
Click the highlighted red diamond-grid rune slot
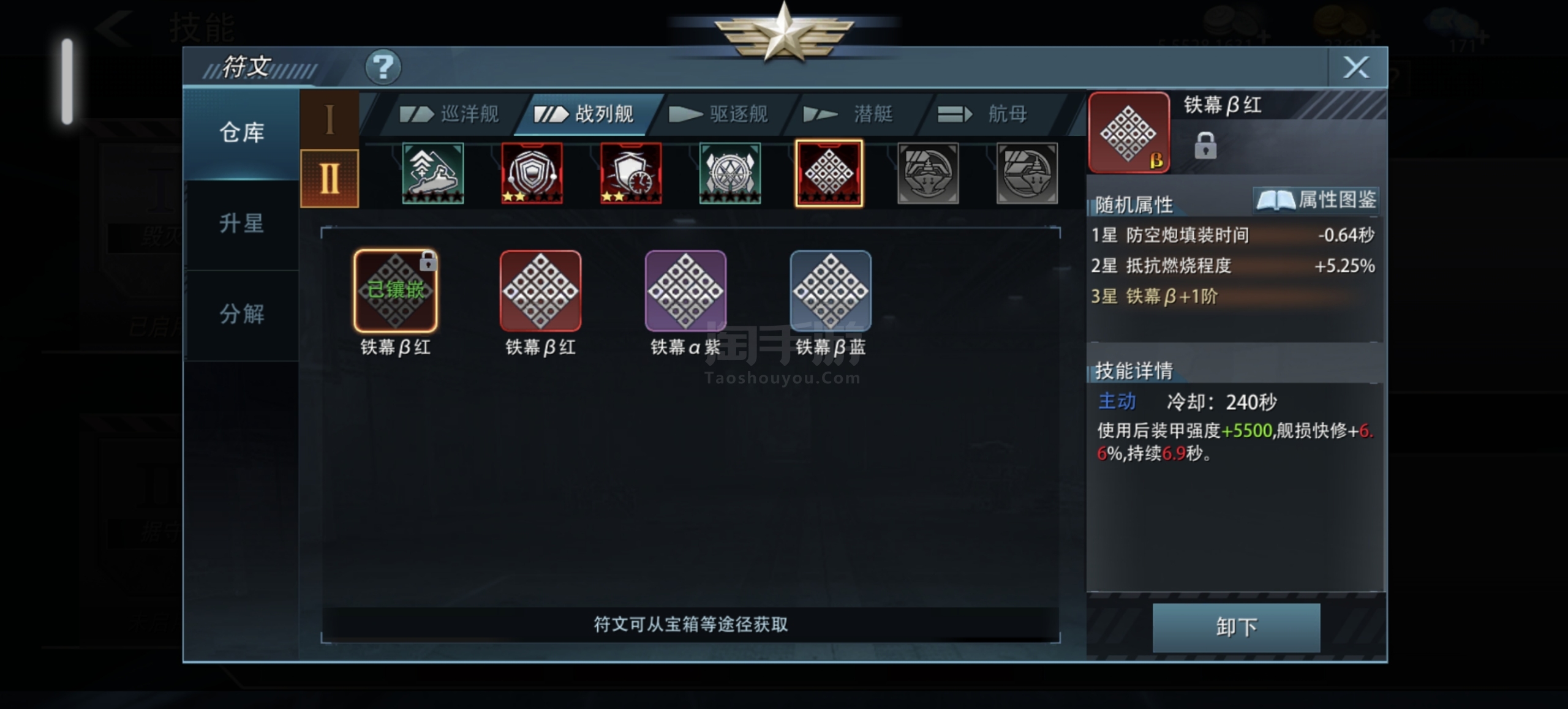pyautogui.click(x=829, y=173)
